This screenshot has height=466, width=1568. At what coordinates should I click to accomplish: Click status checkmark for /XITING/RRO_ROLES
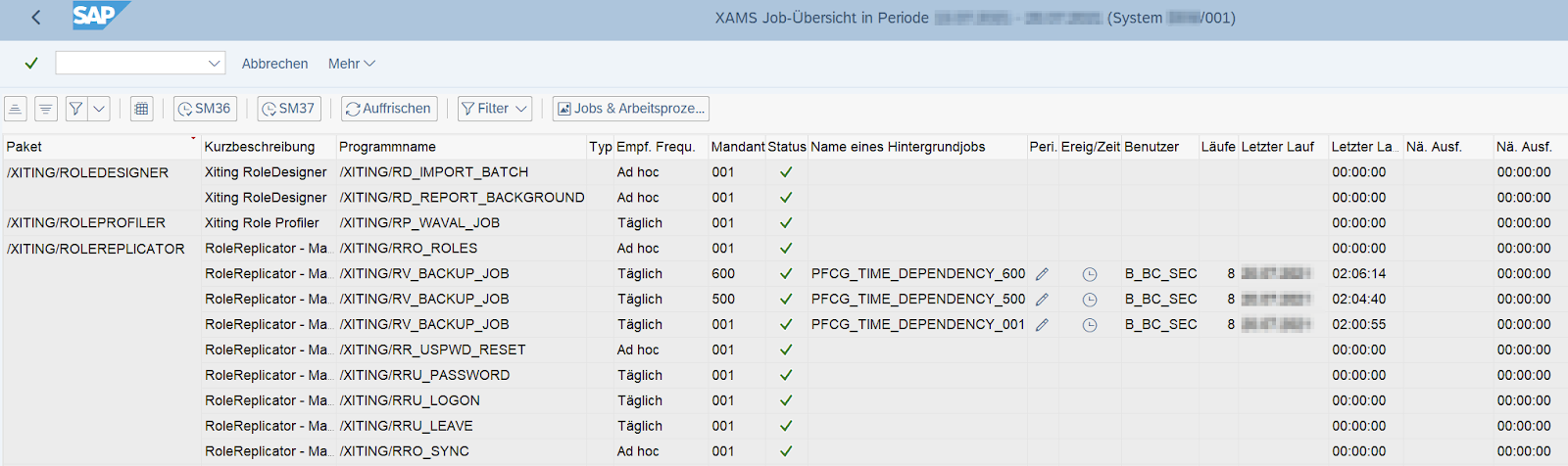(786, 249)
